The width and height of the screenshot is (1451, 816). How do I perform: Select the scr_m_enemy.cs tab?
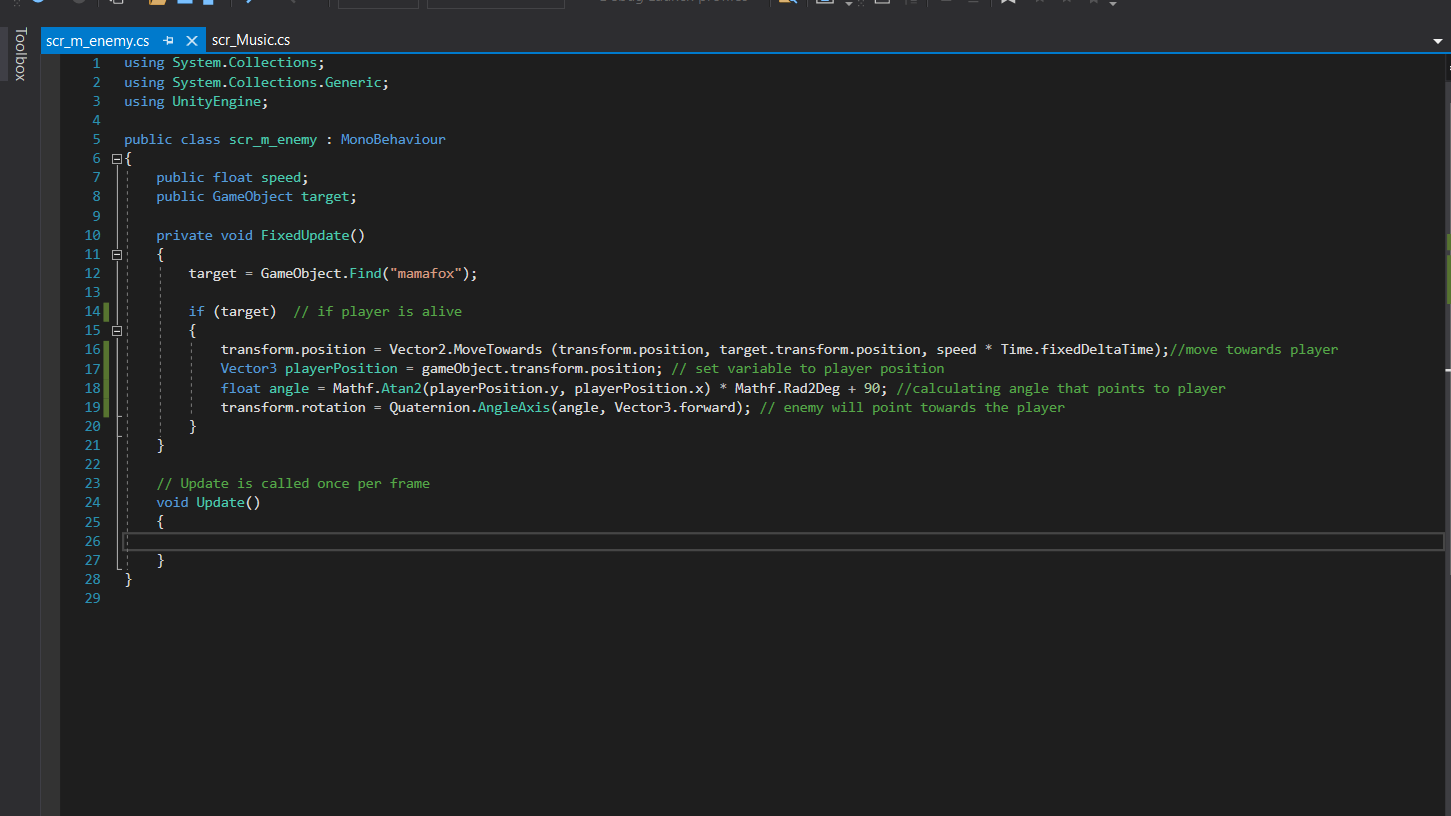pos(97,41)
